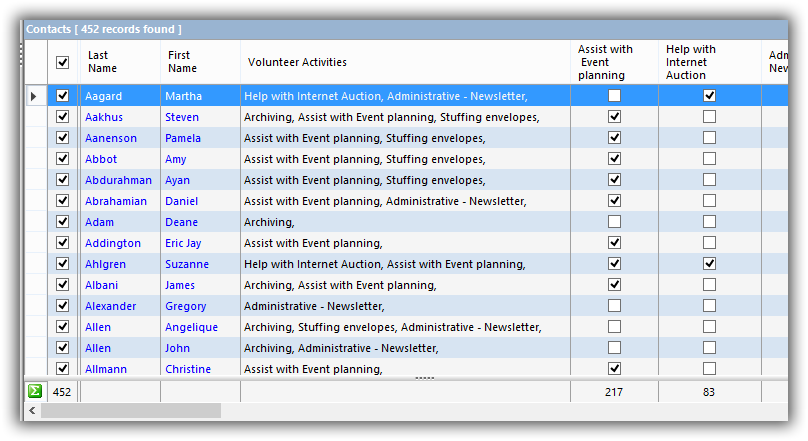Screen dimensions: 808x441
Task: Click the row indicator arrow beside Aagard
Action: pyautogui.click(x=35, y=96)
